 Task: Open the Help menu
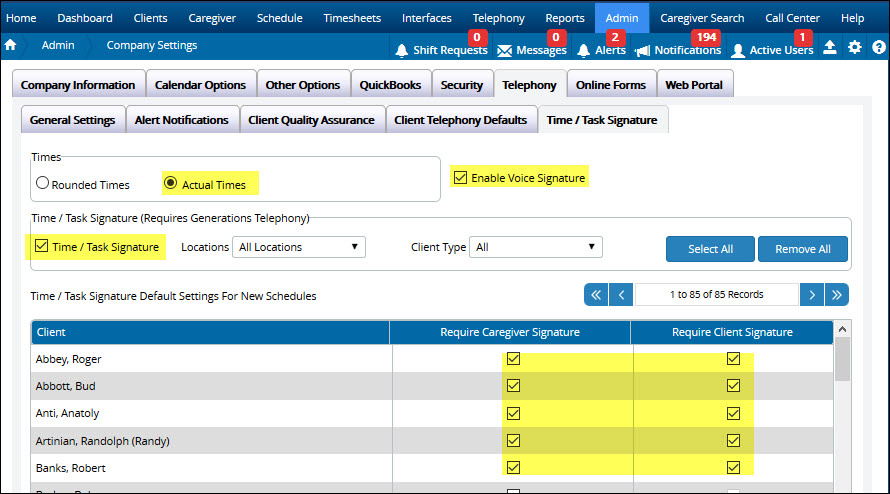[852, 18]
